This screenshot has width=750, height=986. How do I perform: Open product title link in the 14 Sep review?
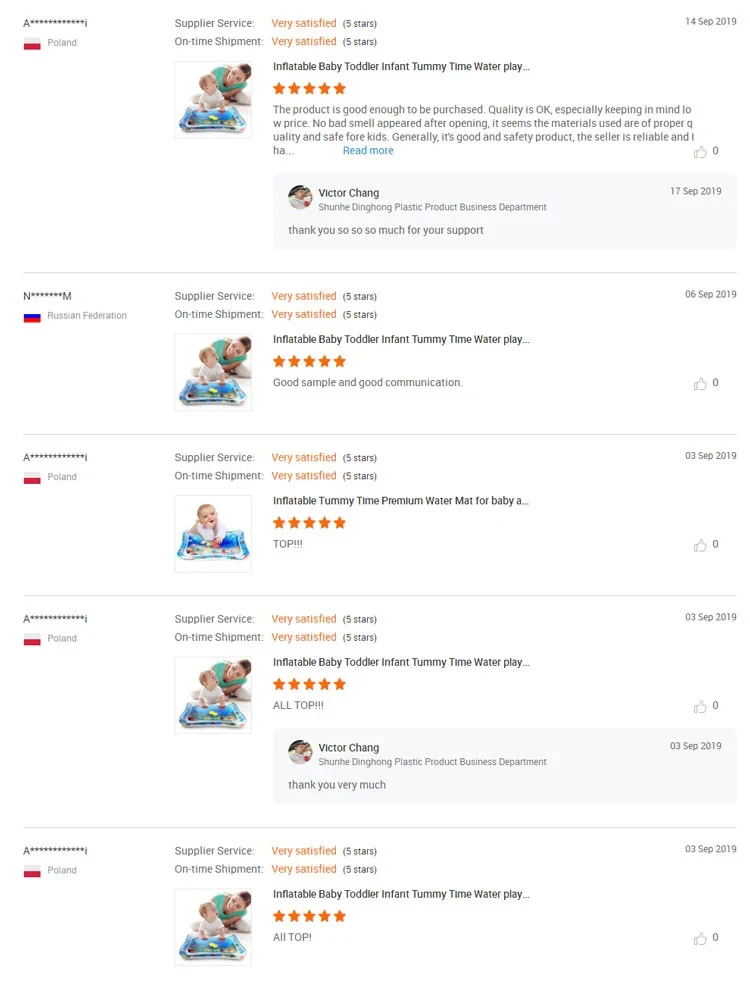[x=401, y=67]
